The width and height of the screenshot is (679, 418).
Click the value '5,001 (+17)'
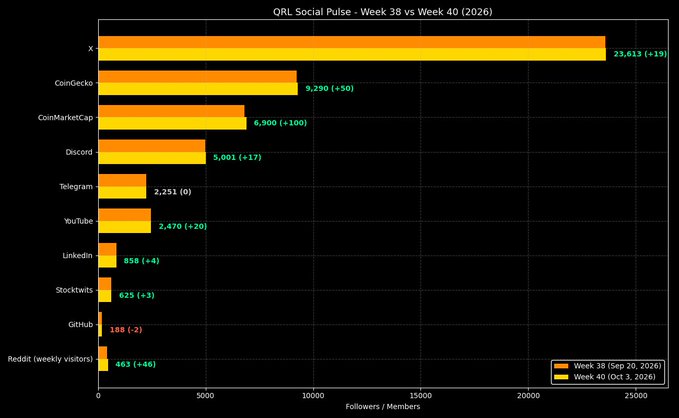tap(237, 157)
